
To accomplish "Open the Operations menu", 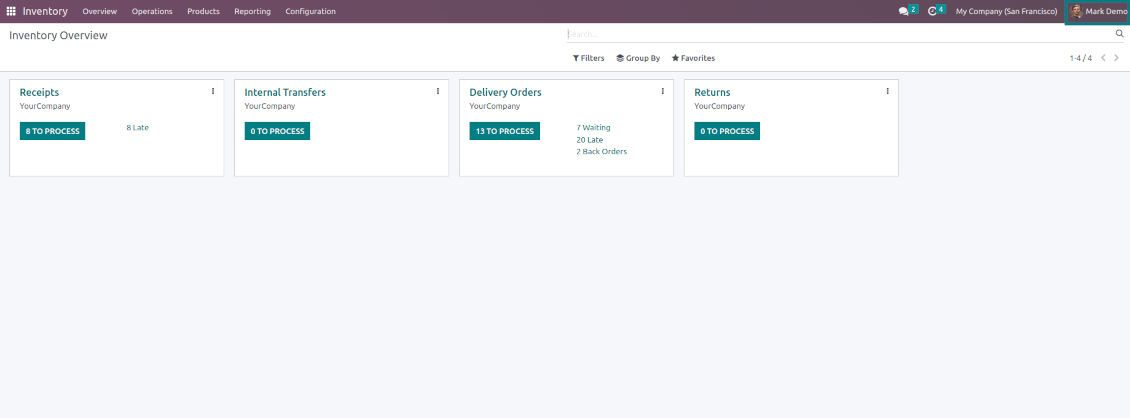I will [152, 11].
